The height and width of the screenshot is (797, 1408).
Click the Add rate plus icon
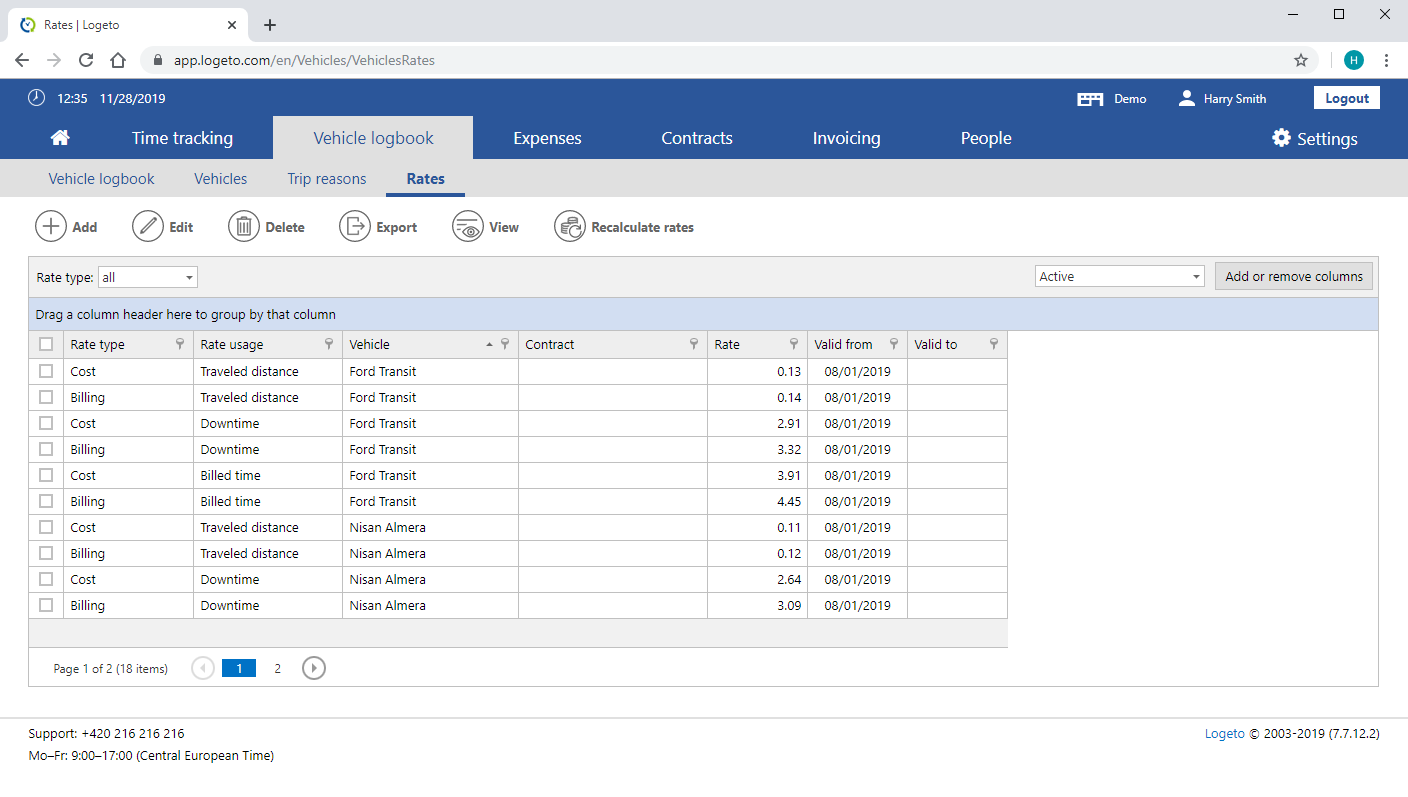(x=51, y=227)
